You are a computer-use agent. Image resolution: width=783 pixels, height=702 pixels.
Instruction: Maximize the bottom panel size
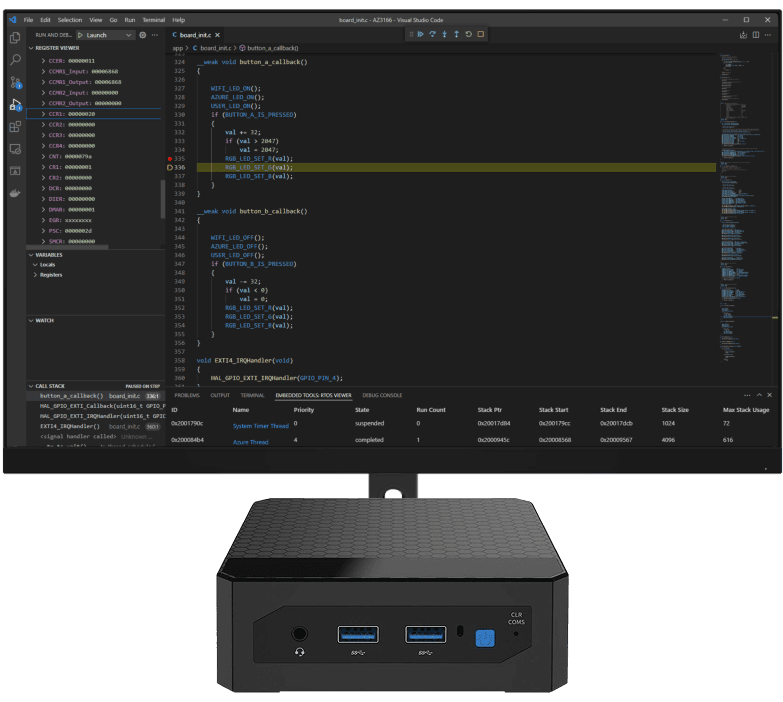coord(757,395)
